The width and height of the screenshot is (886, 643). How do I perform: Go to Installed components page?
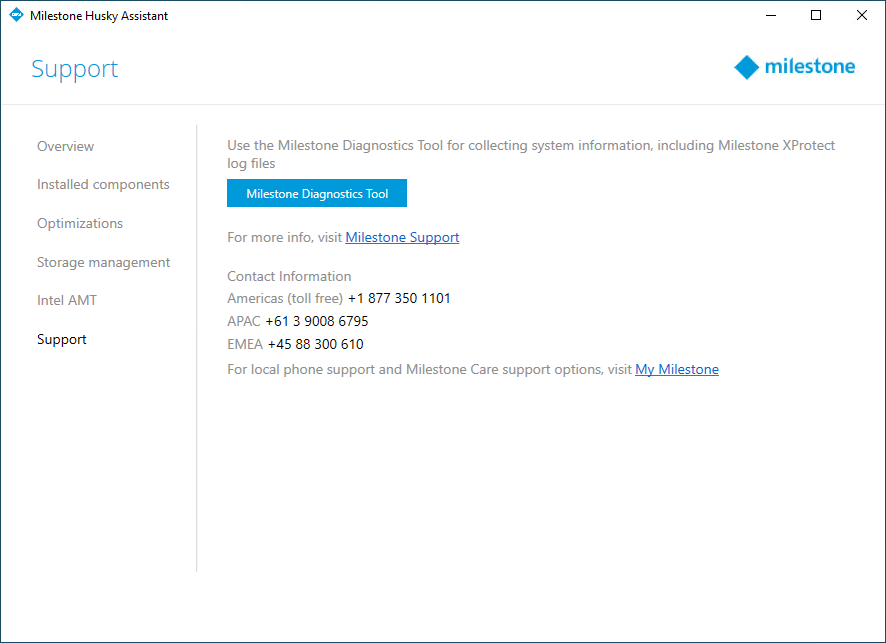click(103, 185)
